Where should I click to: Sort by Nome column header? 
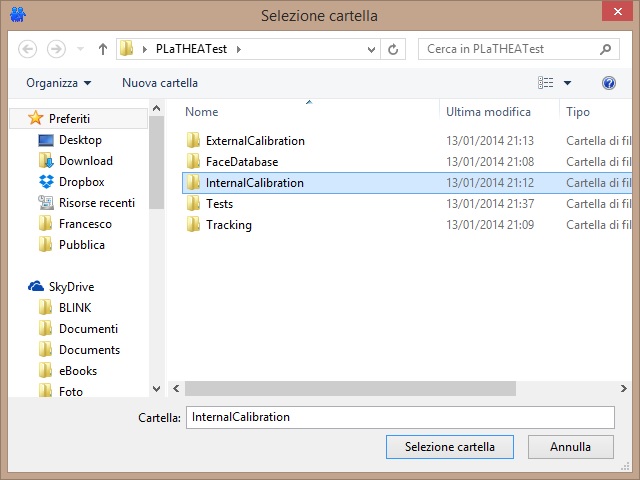pos(202,112)
